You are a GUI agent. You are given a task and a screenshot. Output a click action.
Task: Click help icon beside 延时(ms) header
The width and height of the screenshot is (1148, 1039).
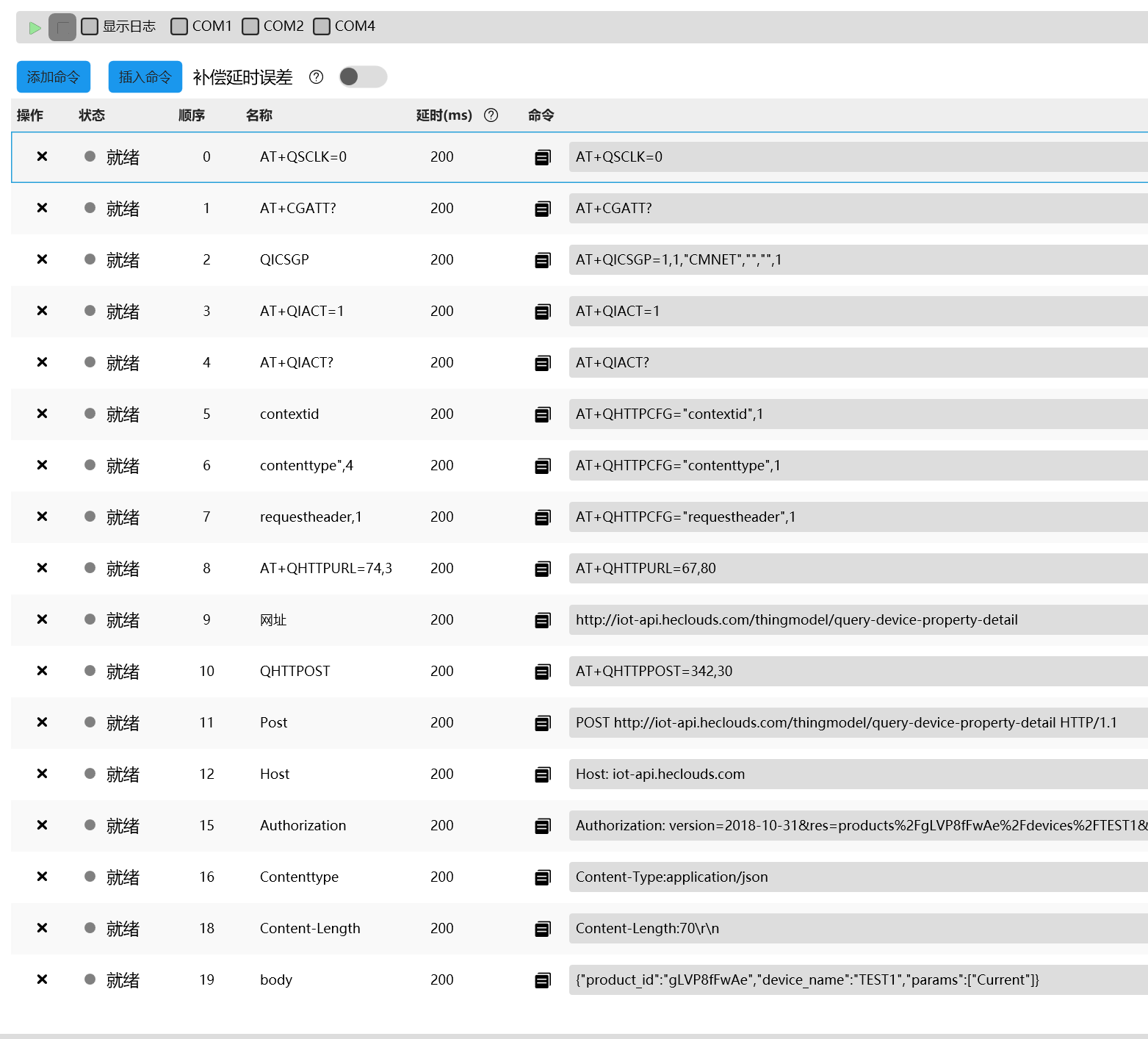491,115
